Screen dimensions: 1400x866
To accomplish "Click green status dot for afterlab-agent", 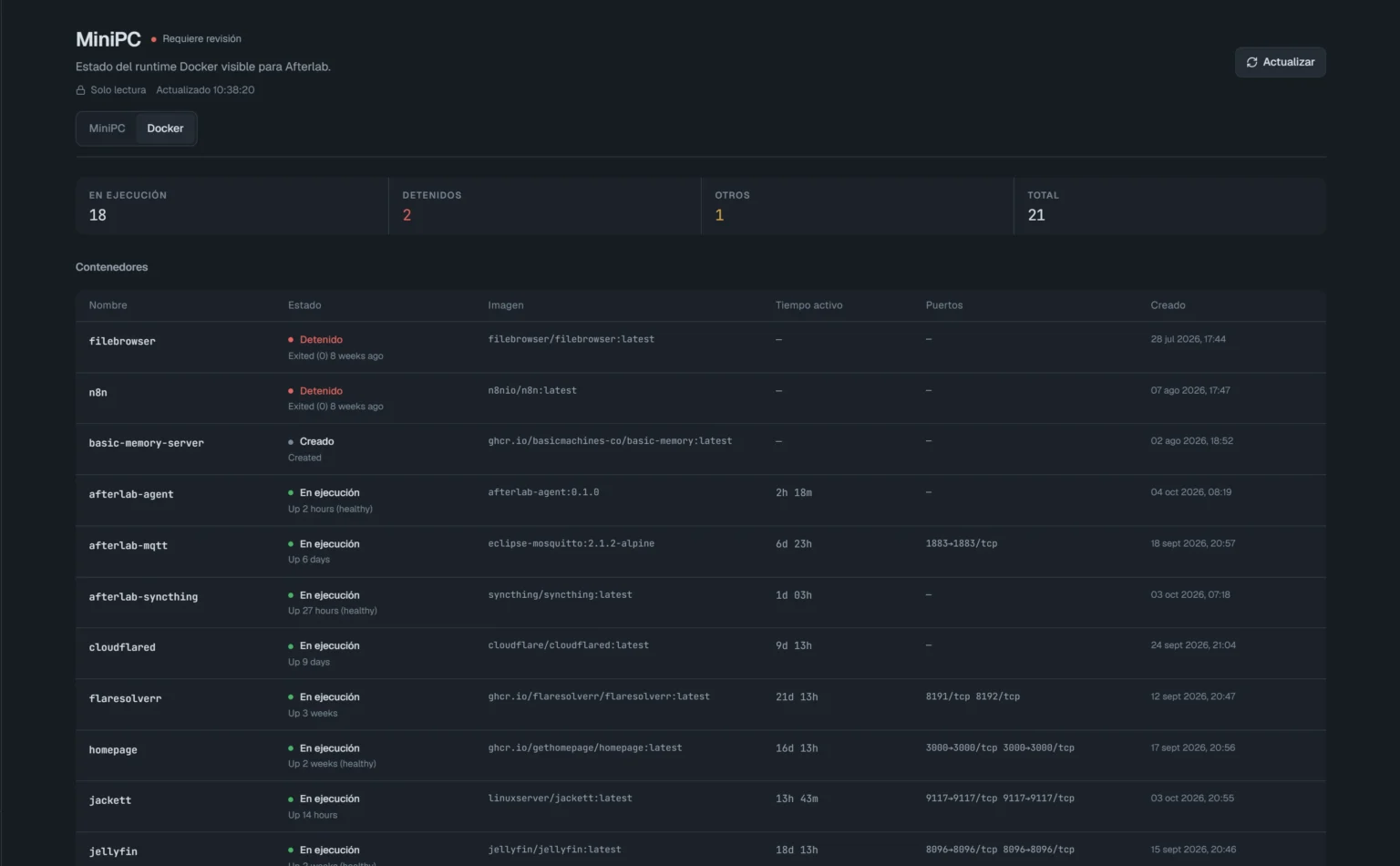I will coord(291,493).
